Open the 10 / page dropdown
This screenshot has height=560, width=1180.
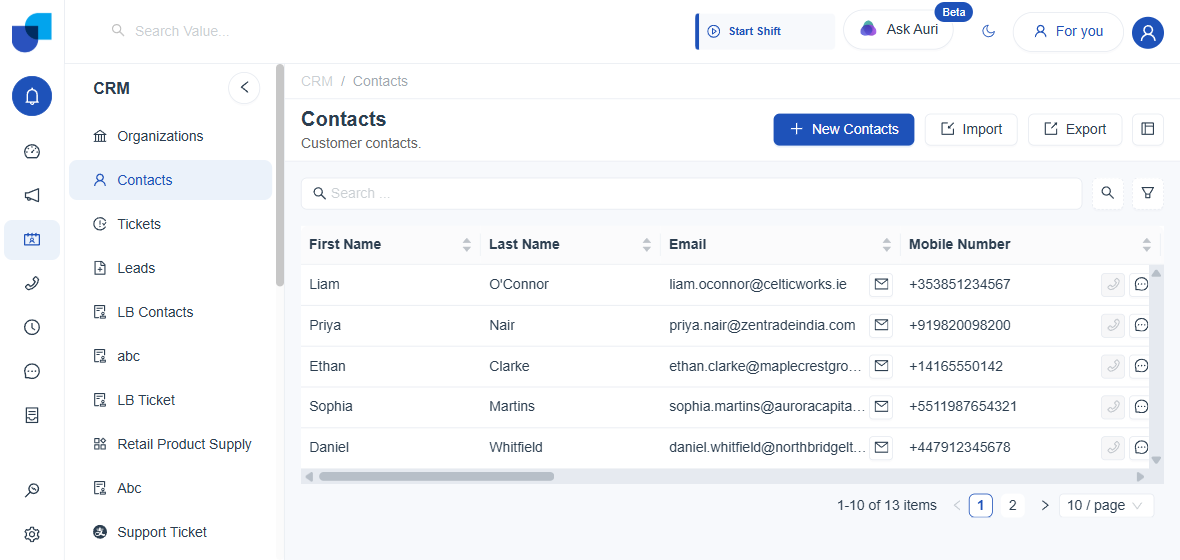(1106, 505)
